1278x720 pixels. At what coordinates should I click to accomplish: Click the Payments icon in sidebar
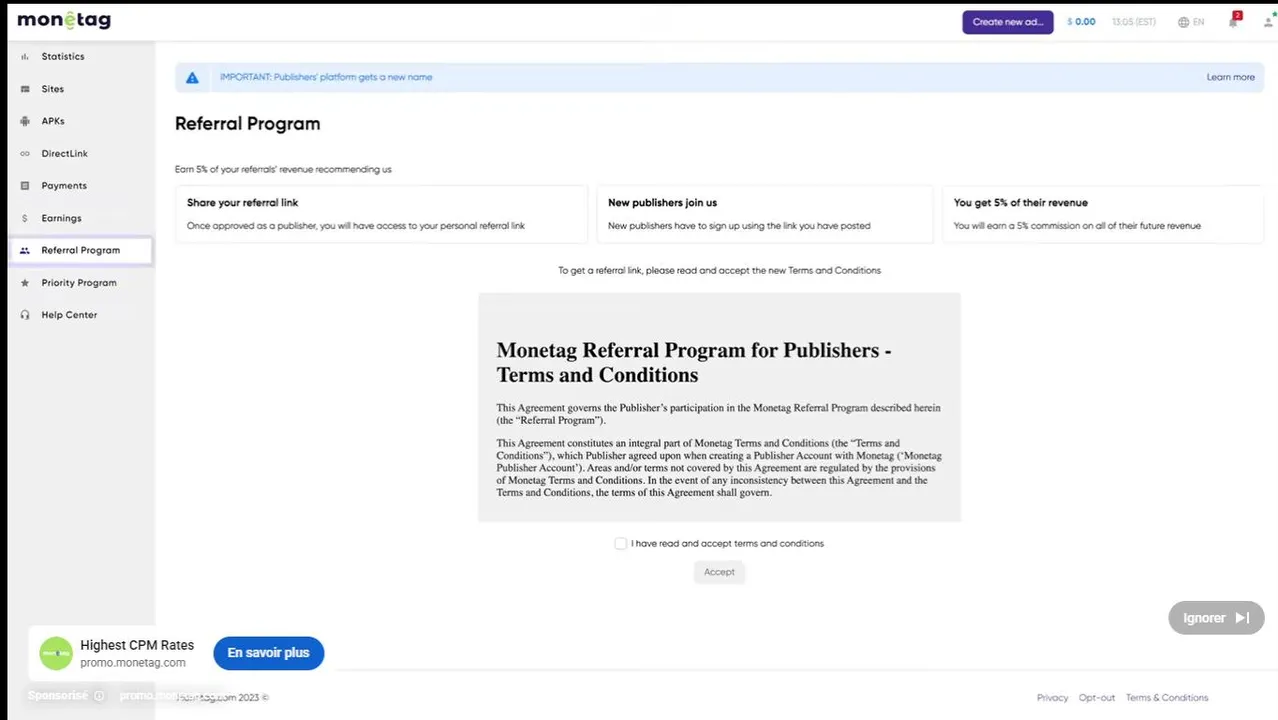[x=25, y=186]
